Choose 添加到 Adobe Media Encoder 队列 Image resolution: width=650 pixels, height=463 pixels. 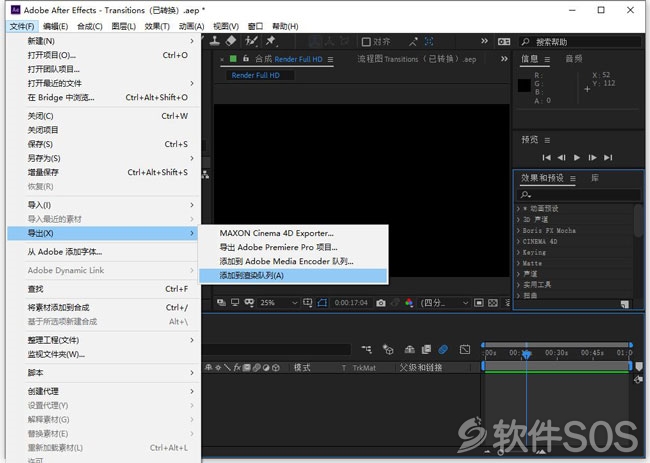(x=293, y=262)
